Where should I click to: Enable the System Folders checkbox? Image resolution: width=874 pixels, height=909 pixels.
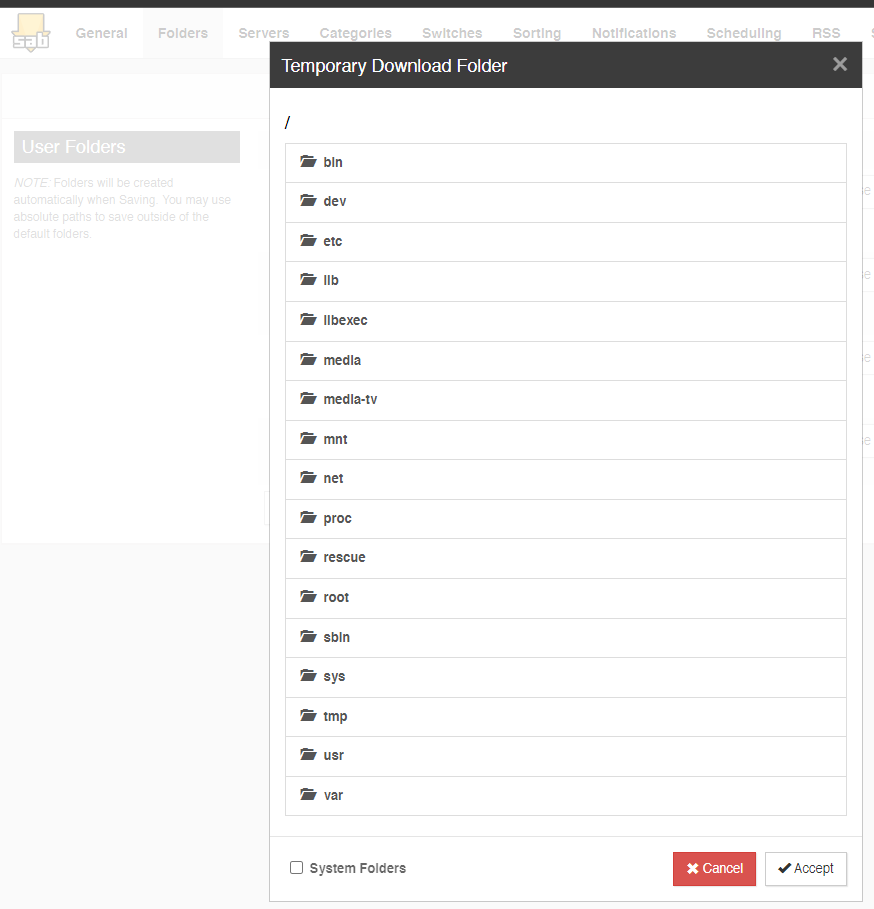(296, 867)
